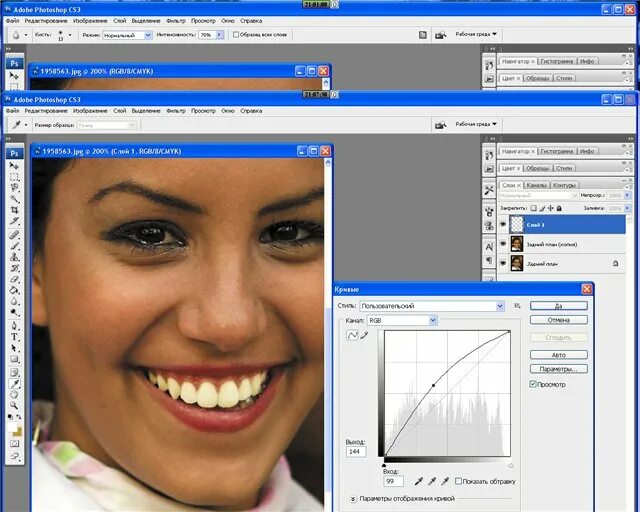Click the Отмена button in Curves

pos(558,320)
